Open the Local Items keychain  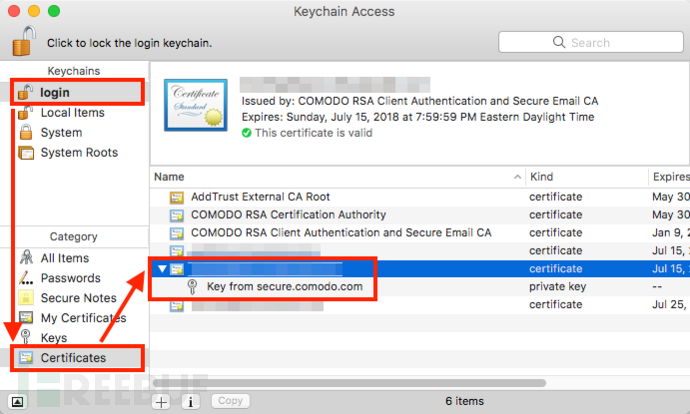coord(73,113)
